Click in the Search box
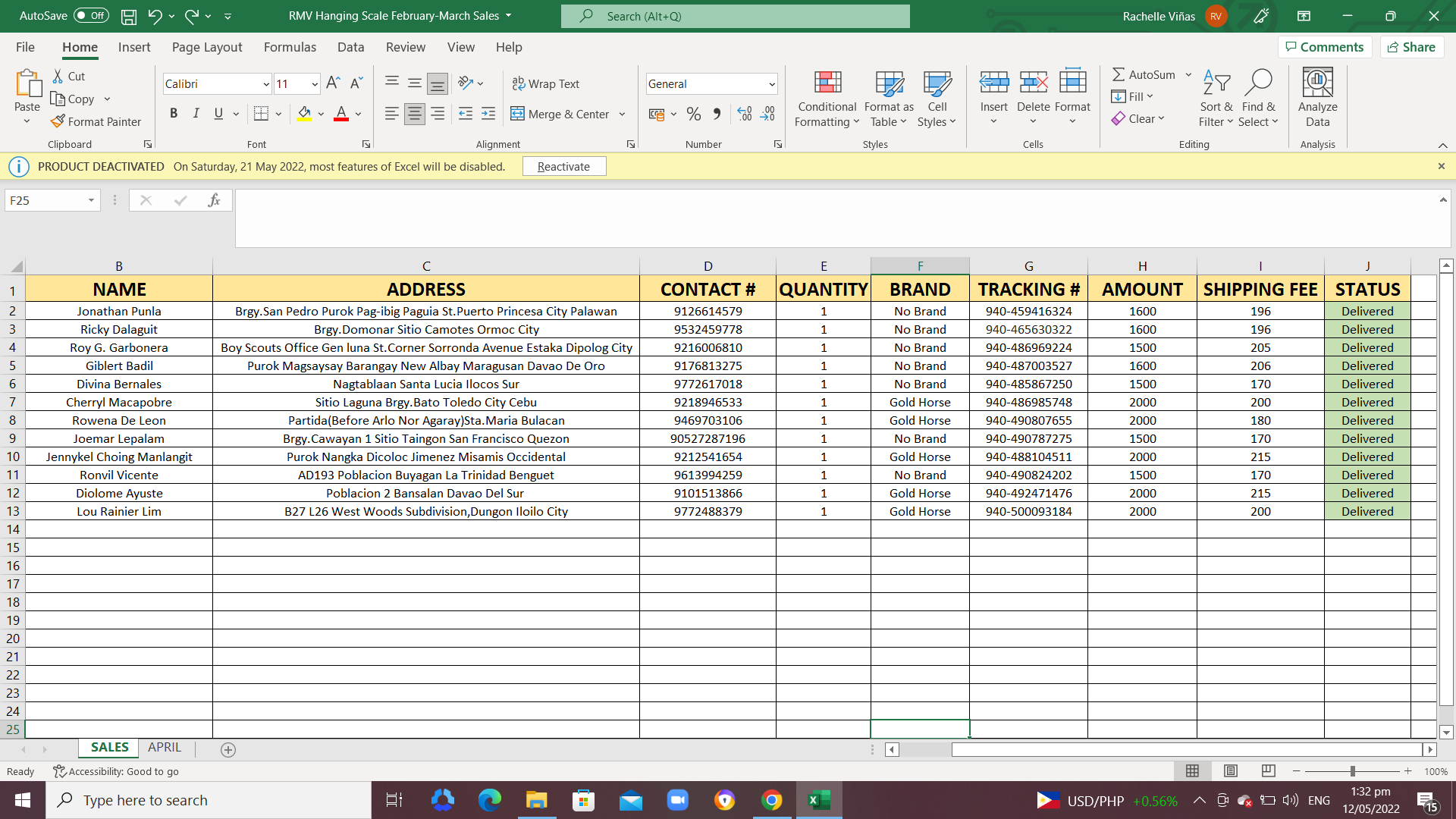 pyautogui.click(x=735, y=16)
